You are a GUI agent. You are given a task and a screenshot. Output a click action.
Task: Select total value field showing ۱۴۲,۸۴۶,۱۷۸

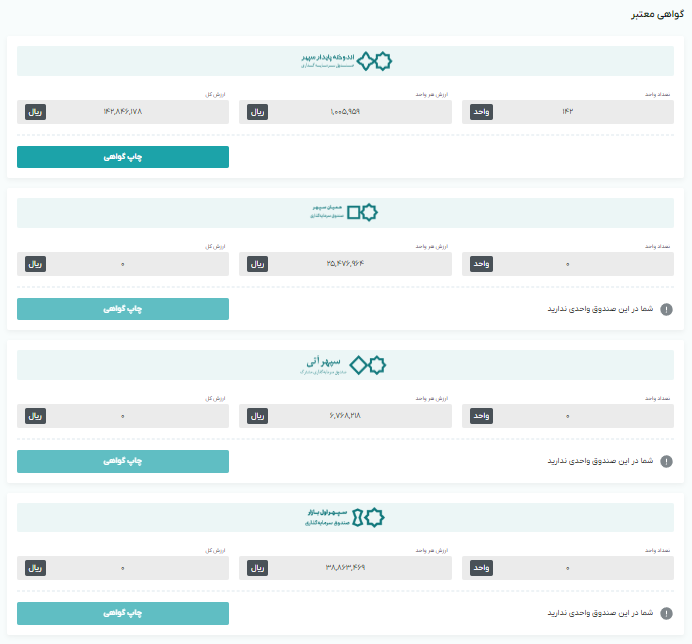[123, 112]
